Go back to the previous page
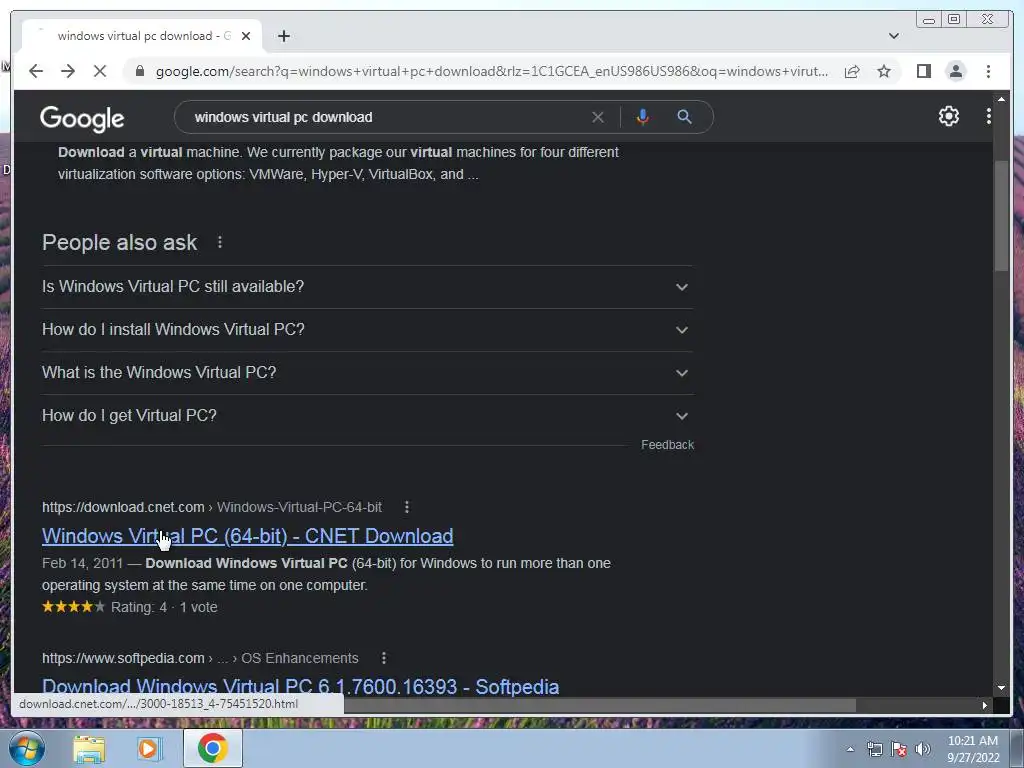Screen dimensions: 1024x768 pyautogui.click(x=36, y=71)
